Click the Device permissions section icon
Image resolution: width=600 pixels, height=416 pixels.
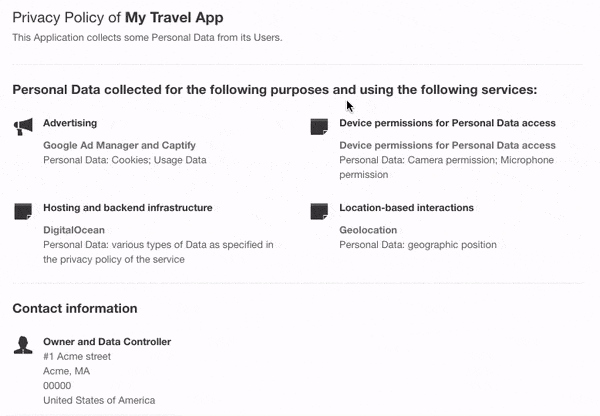(319, 127)
